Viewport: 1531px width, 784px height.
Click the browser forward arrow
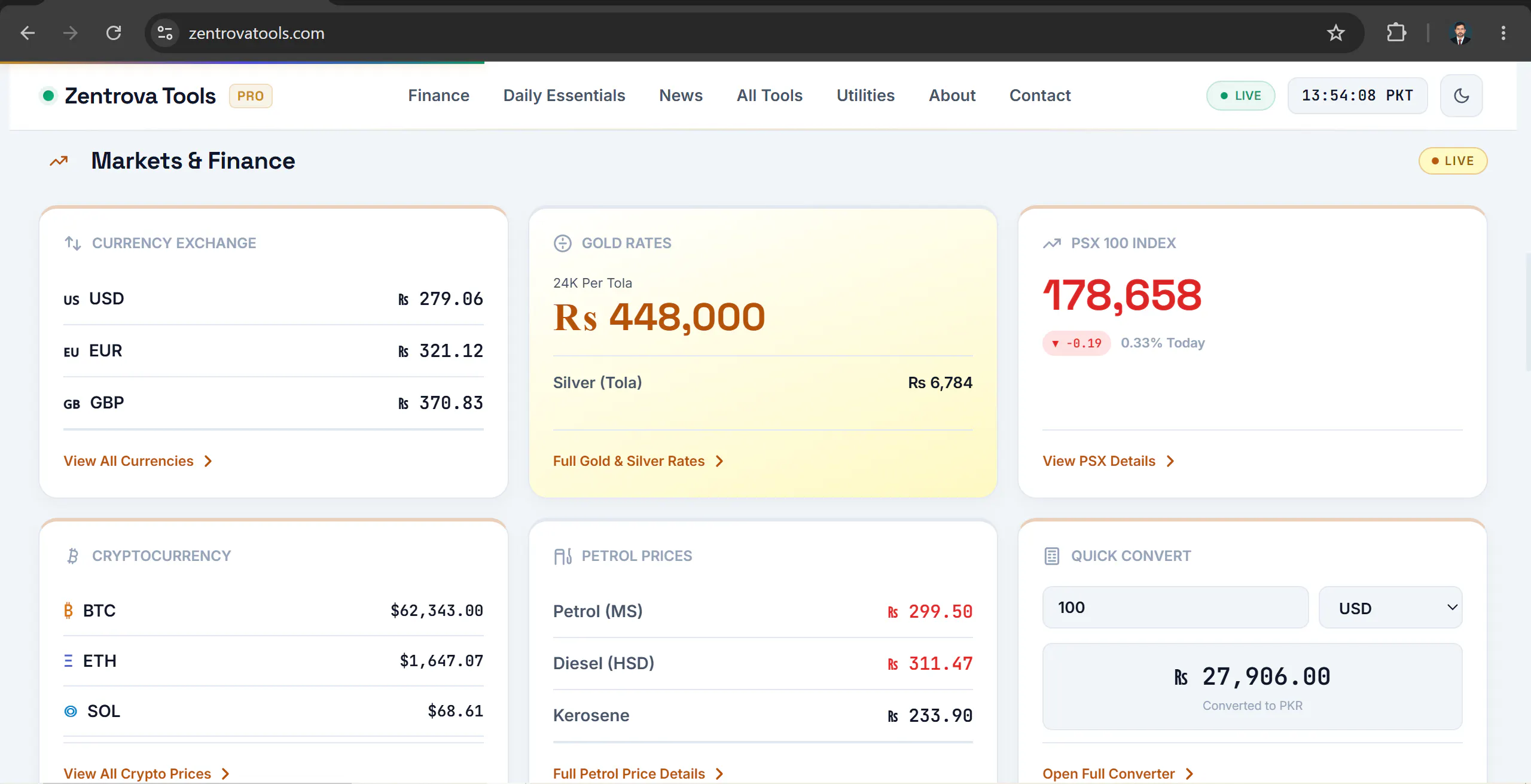click(x=71, y=33)
